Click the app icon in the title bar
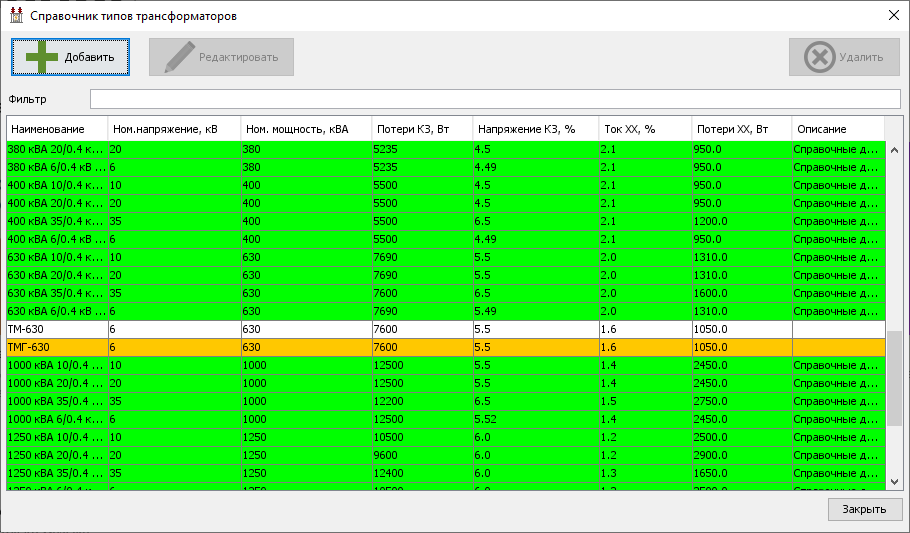The width and height of the screenshot is (910, 533). coord(16,15)
